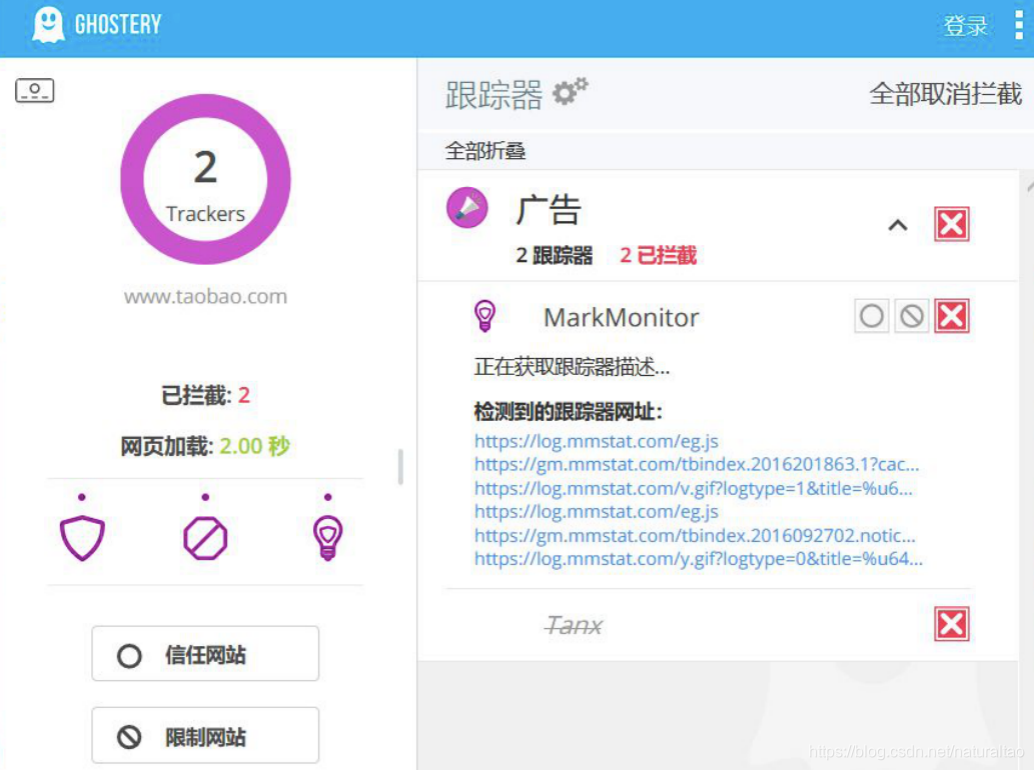
Task: Click the 信任网站 trust site button
Action: pyautogui.click(x=205, y=654)
